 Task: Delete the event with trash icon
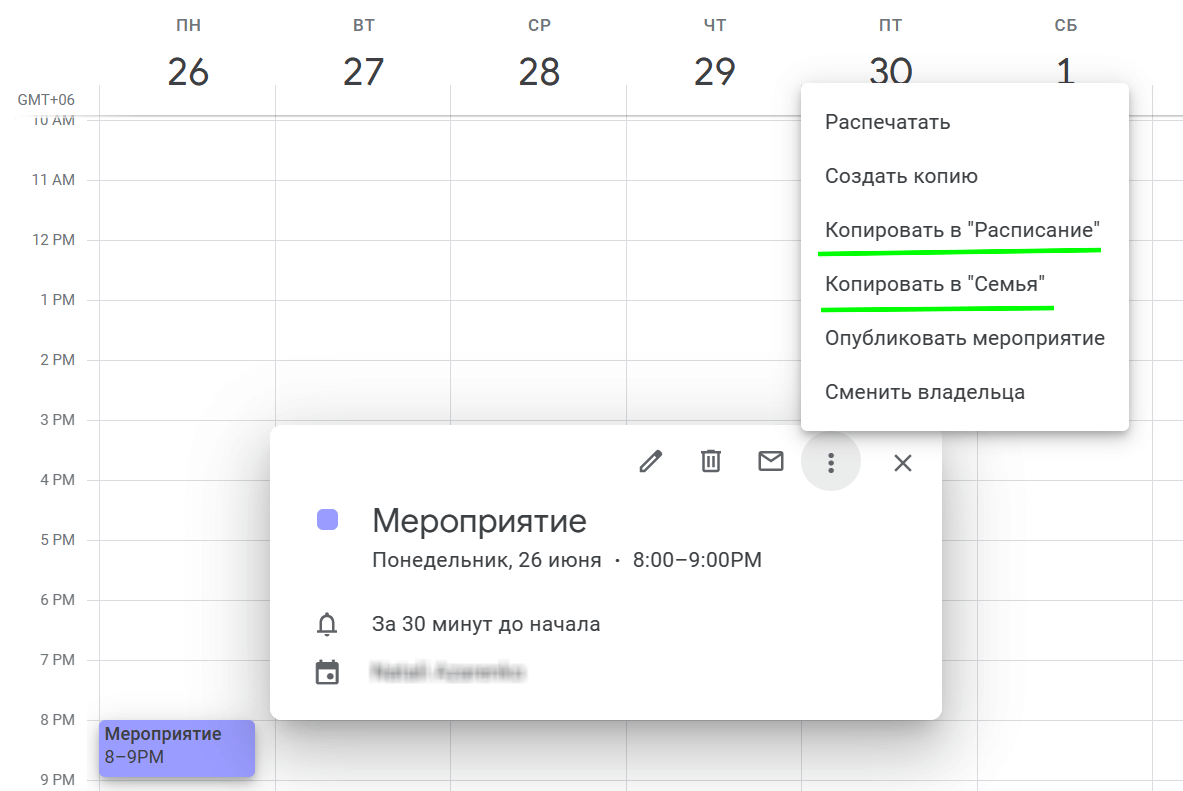(x=711, y=461)
